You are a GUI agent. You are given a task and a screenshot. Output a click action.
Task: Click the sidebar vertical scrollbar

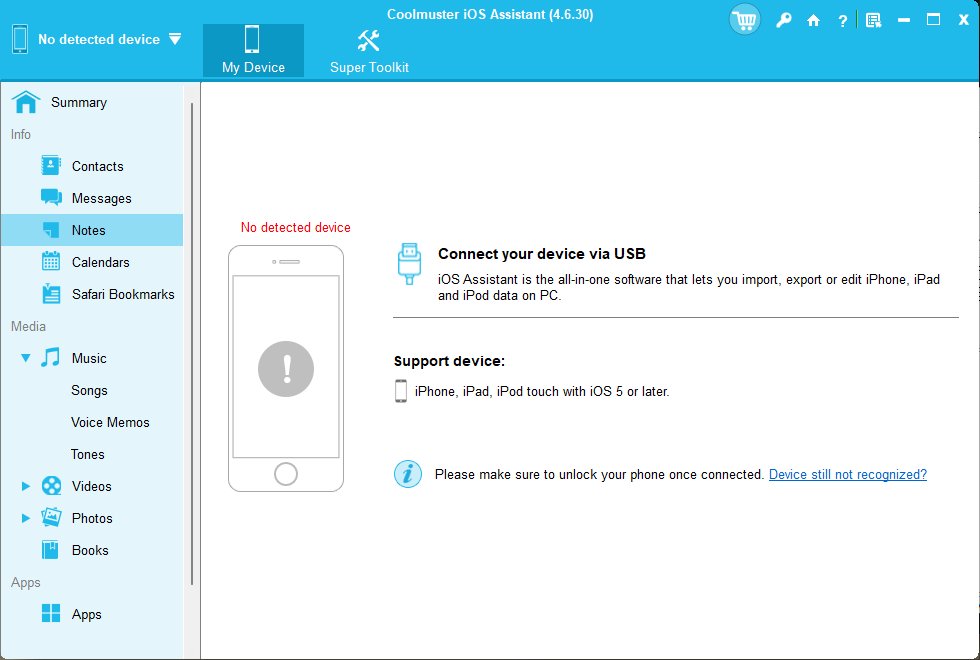tap(192, 344)
